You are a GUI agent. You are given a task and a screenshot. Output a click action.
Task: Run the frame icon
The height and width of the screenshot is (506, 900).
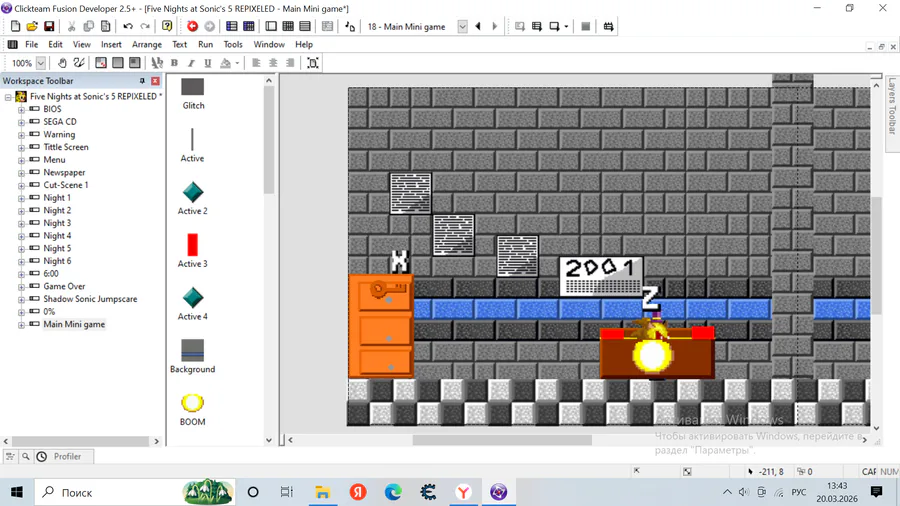pyautogui.click(x=554, y=26)
